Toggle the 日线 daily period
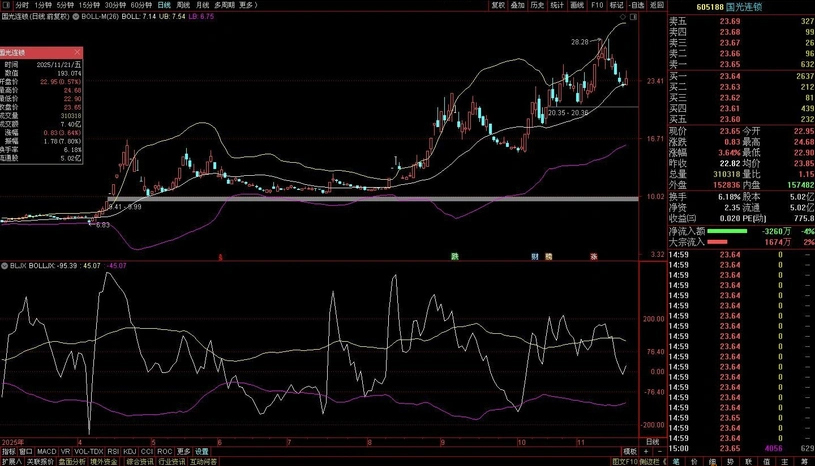This screenshot has width=815, height=466. [164, 5]
